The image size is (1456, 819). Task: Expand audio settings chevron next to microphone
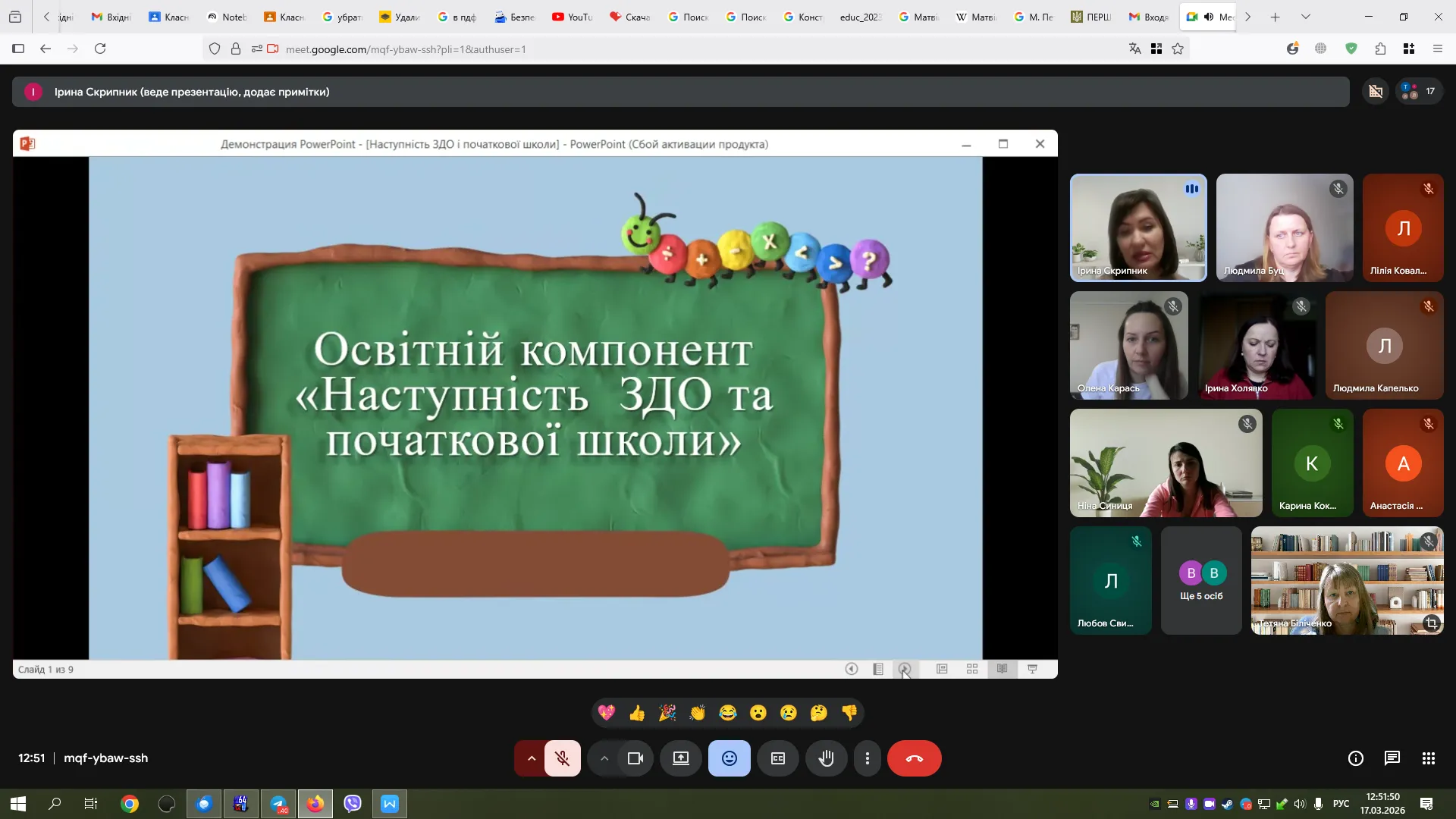pyautogui.click(x=531, y=758)
